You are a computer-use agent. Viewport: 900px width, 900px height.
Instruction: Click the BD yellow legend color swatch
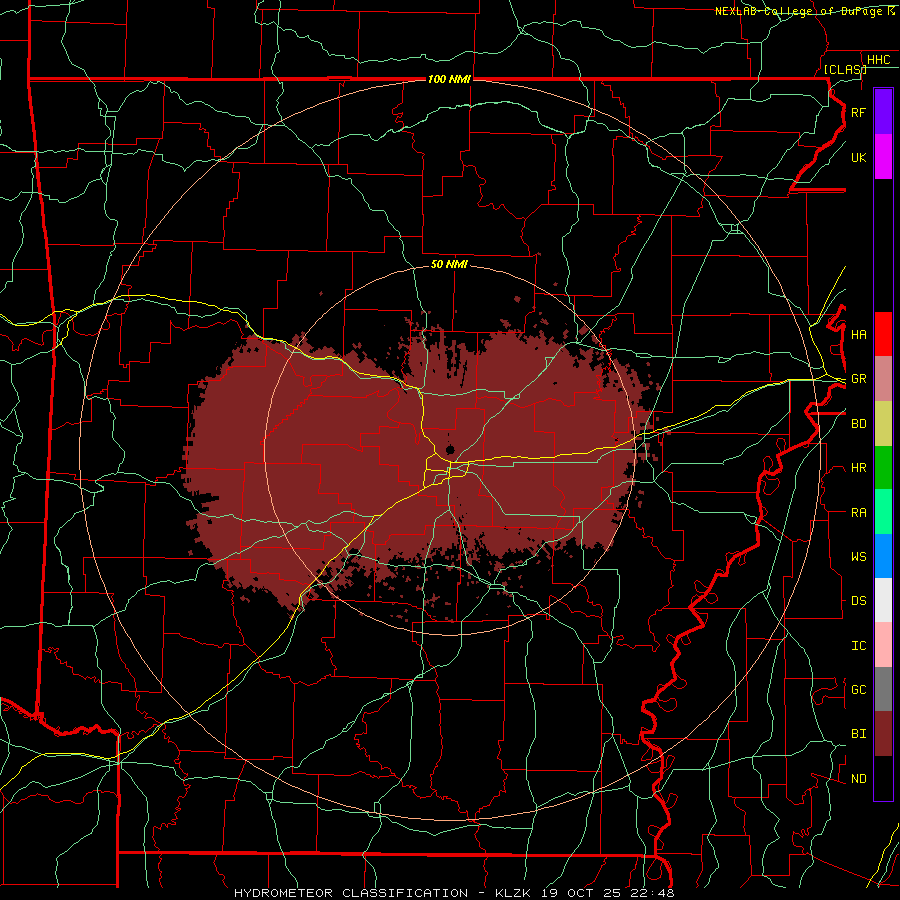click(883, 424)
